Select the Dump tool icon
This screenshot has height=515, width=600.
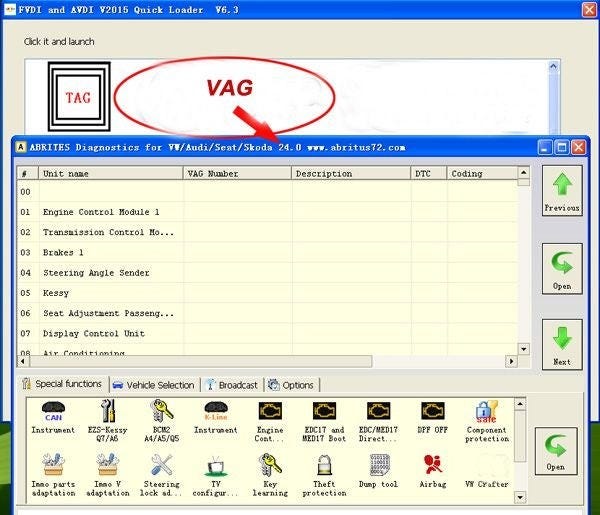pos(378,471)
